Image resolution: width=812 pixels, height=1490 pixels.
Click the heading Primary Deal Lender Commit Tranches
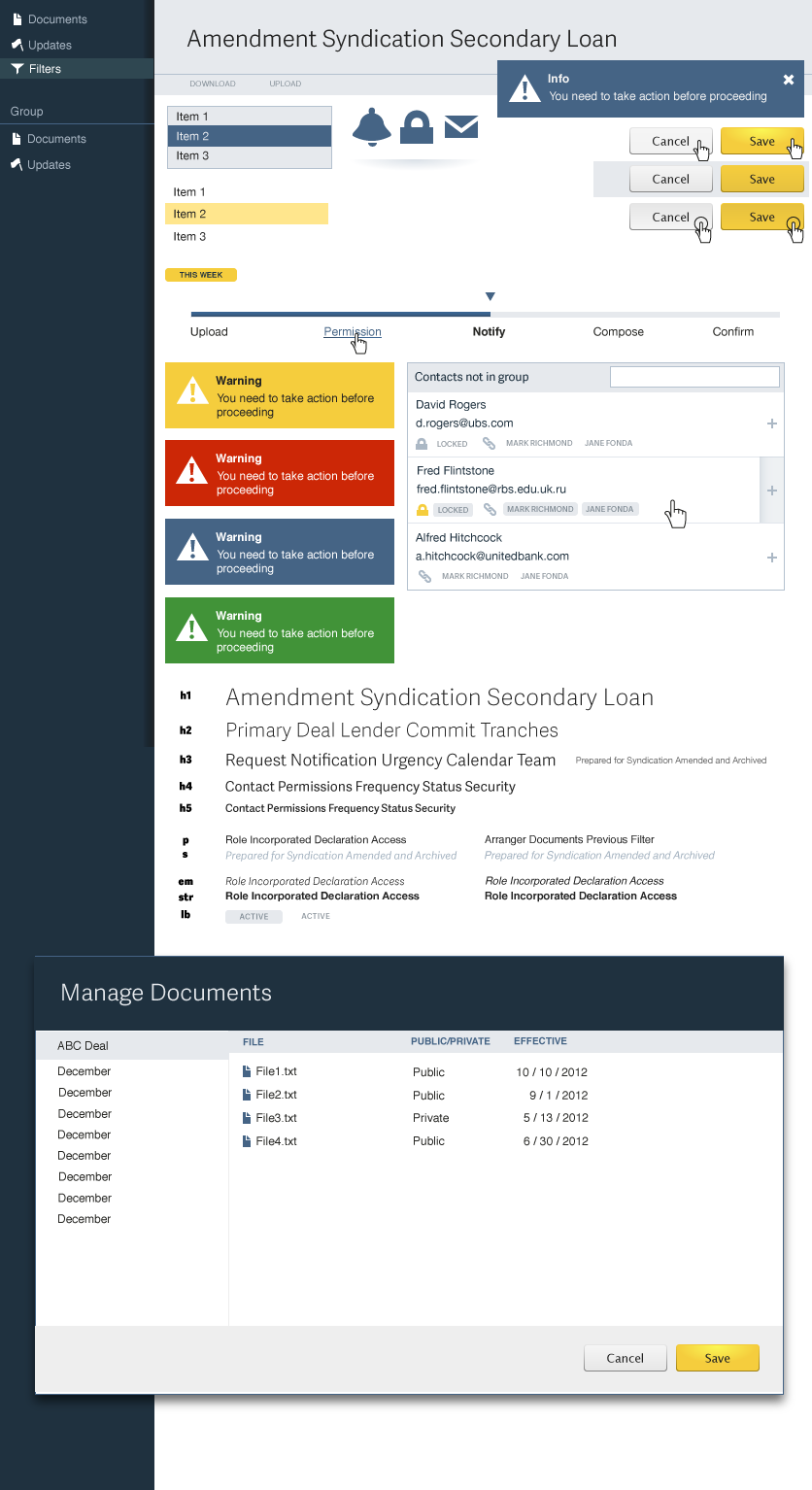pos(392,730)
